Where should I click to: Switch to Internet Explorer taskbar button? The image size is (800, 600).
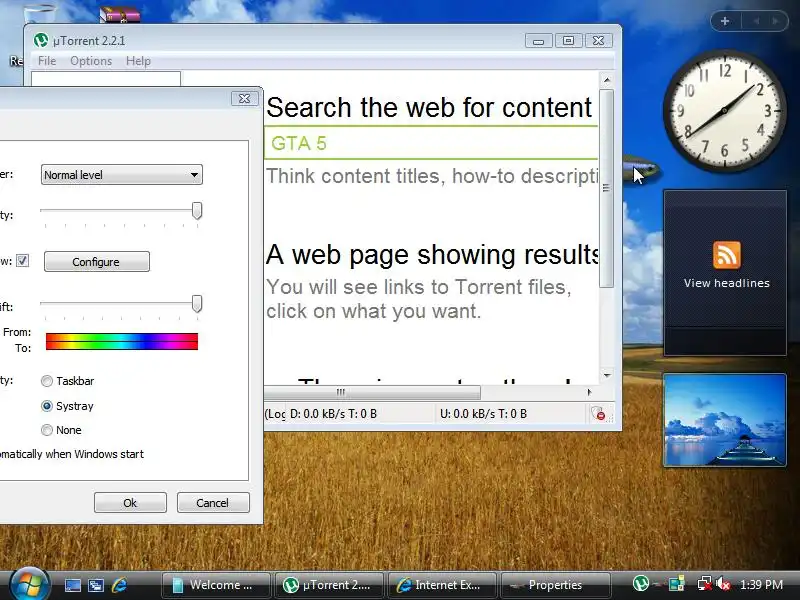coord(442,585)
